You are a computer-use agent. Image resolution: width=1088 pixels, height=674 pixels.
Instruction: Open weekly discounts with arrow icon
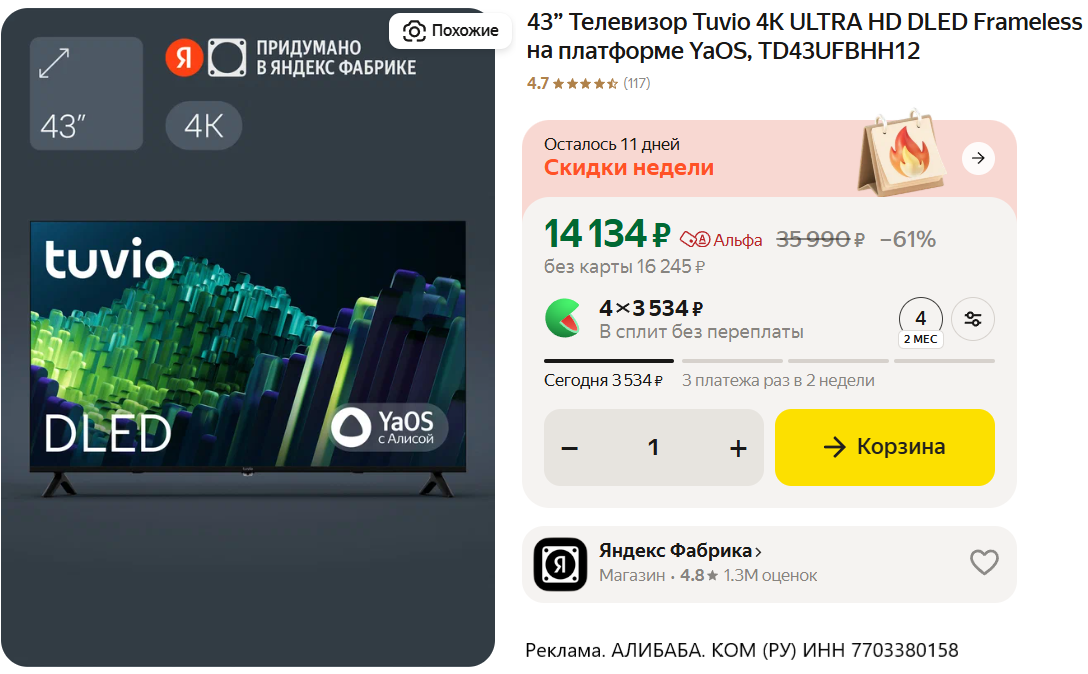[978, 158]
